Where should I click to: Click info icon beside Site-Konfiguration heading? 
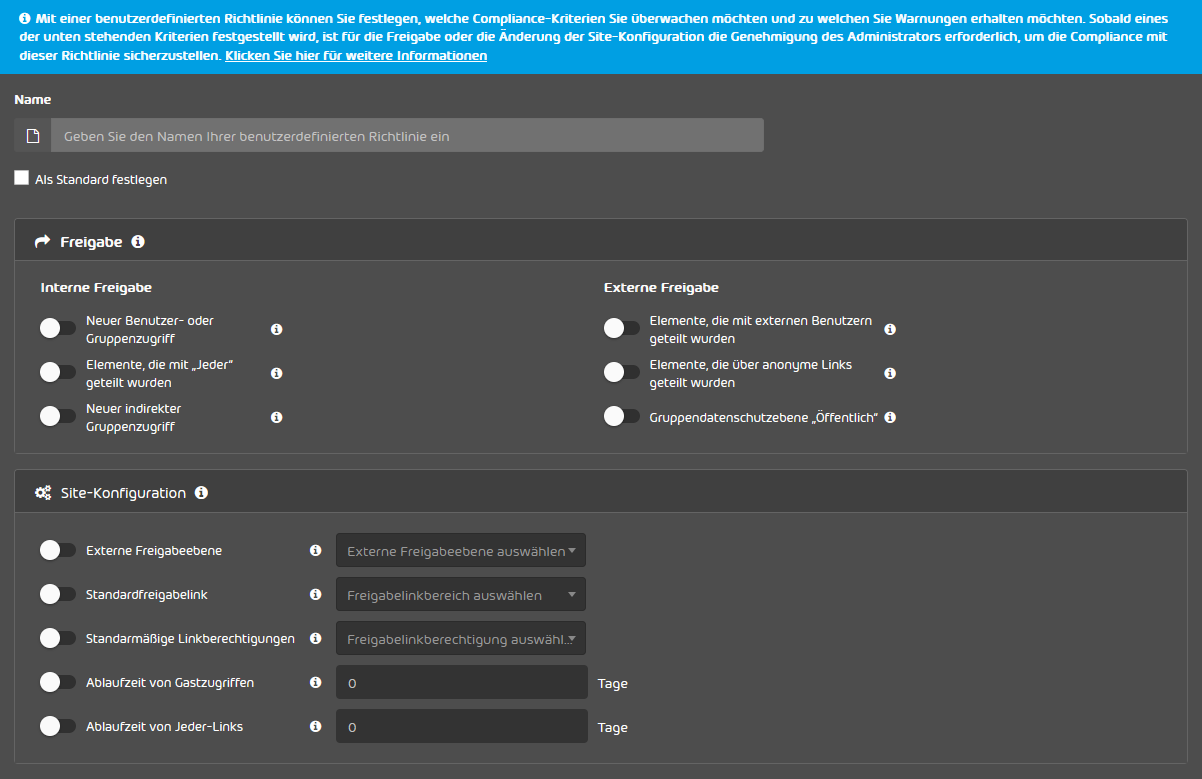[201, 493]
